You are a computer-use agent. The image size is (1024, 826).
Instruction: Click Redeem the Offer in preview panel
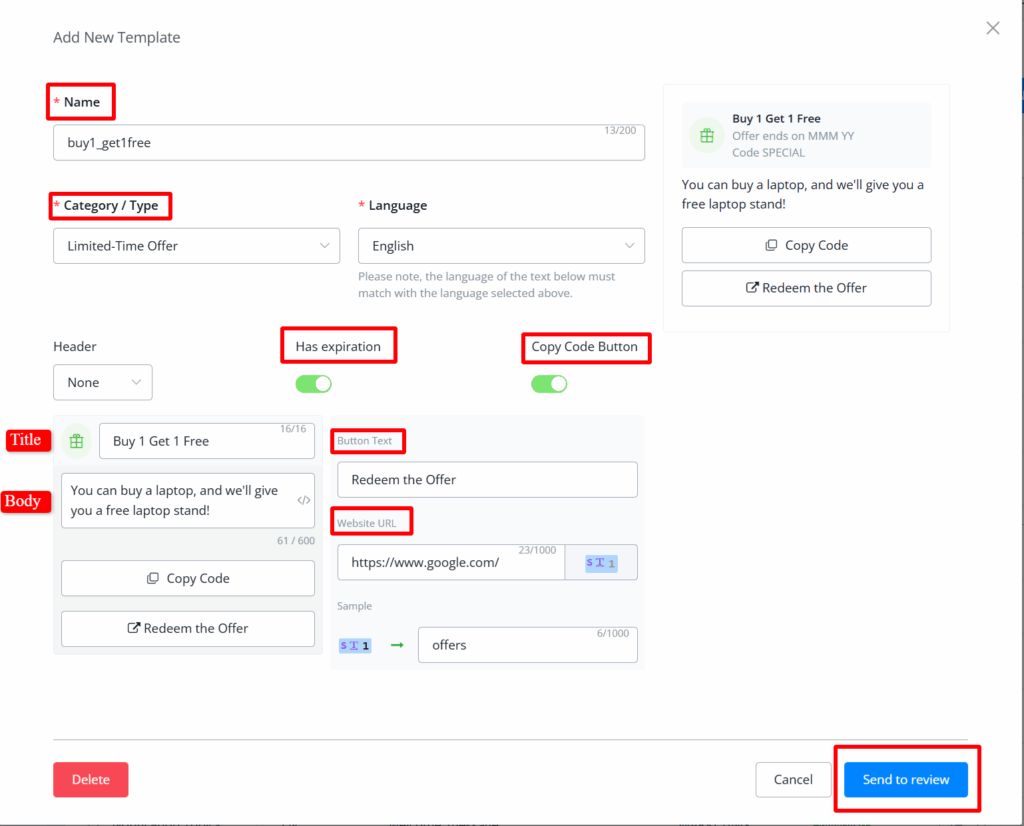pos(806,288)
